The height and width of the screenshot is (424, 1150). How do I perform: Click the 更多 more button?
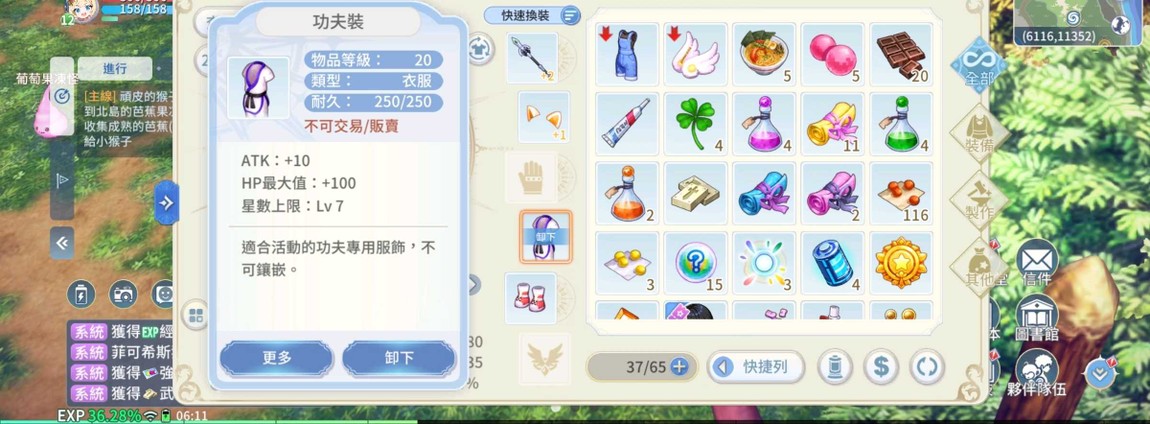point(277,358)
